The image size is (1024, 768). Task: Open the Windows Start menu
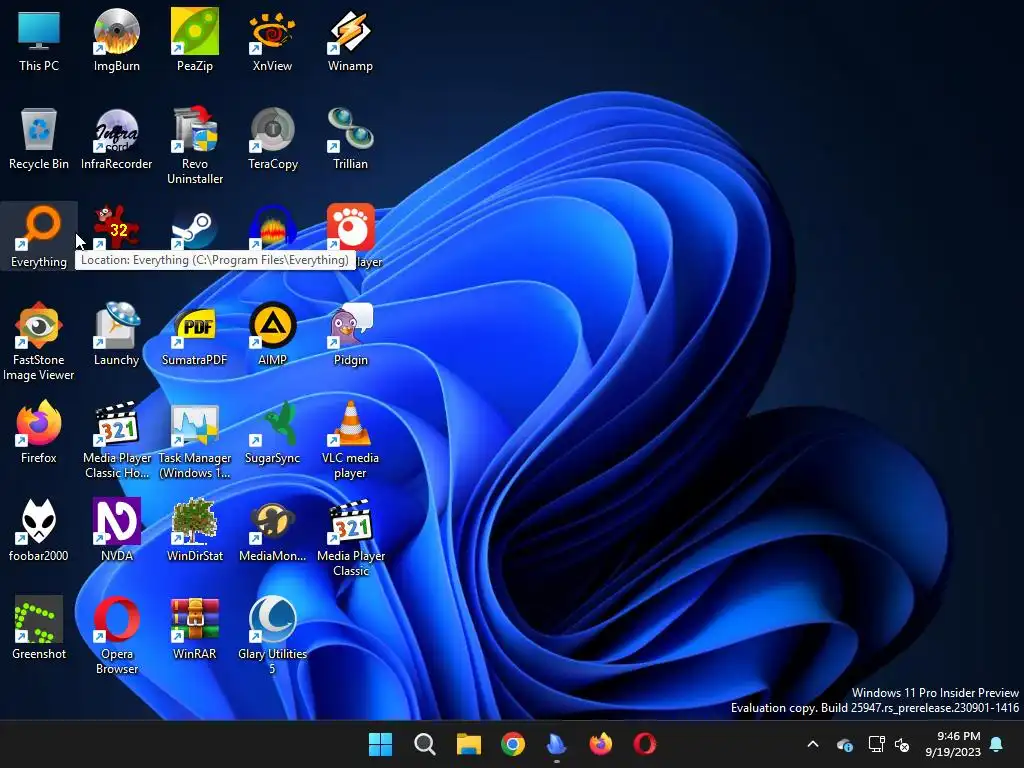pyautogui.click(x=380, y=744)
